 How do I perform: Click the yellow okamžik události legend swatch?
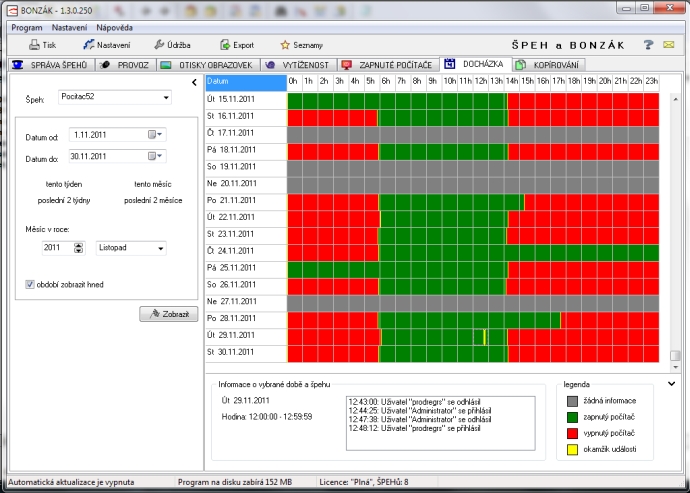point(572,449)
